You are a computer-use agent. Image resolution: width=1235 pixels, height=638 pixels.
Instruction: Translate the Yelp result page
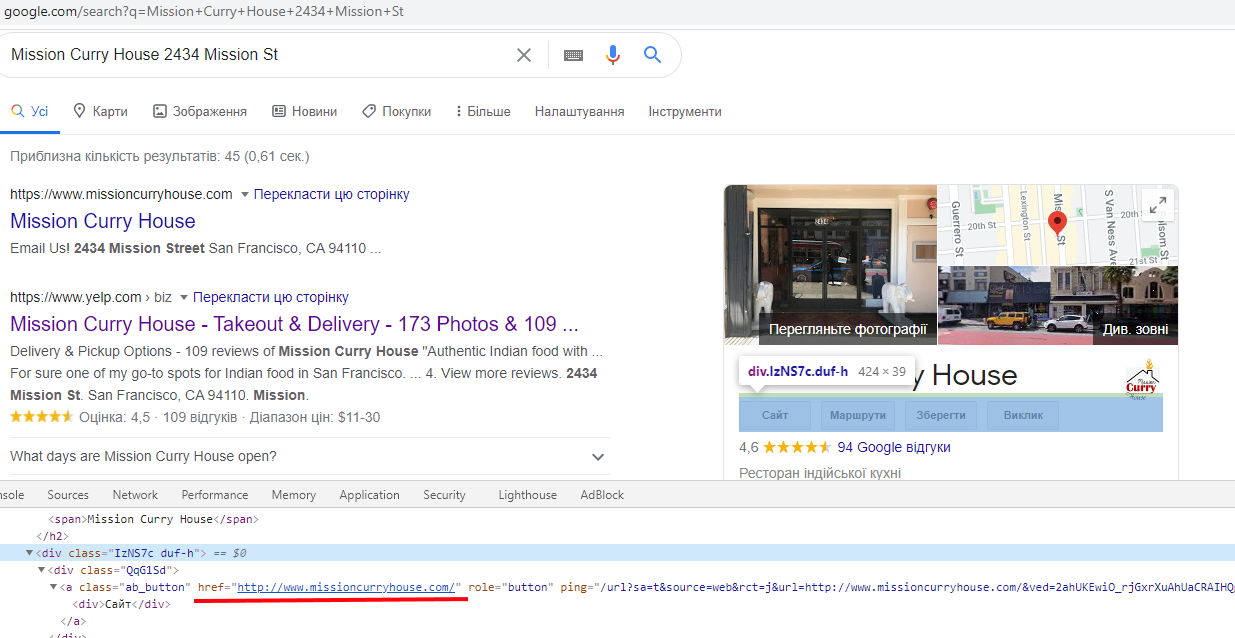(x=271, y=297)
